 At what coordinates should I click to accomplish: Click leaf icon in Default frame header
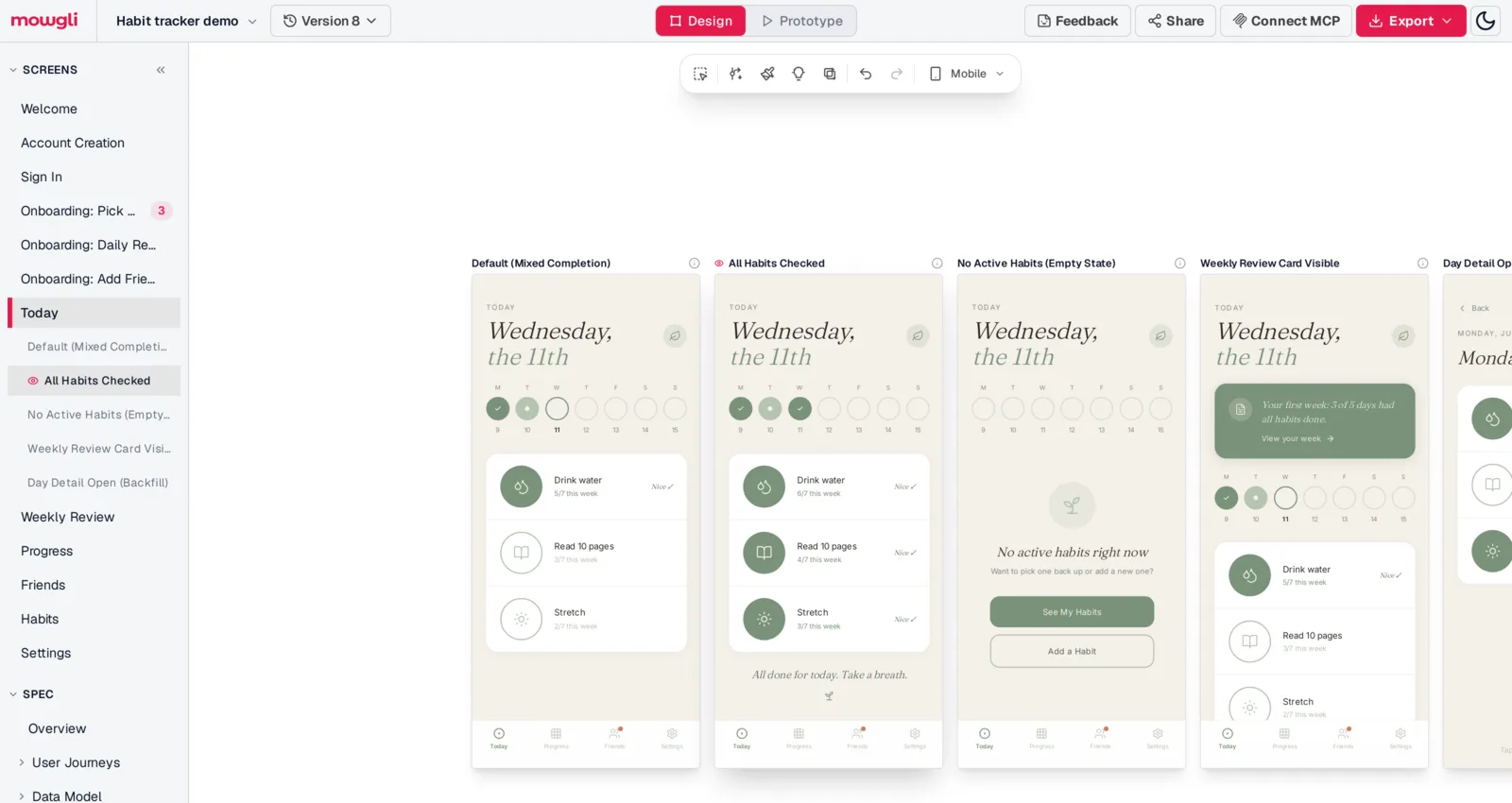coord(675,335)
